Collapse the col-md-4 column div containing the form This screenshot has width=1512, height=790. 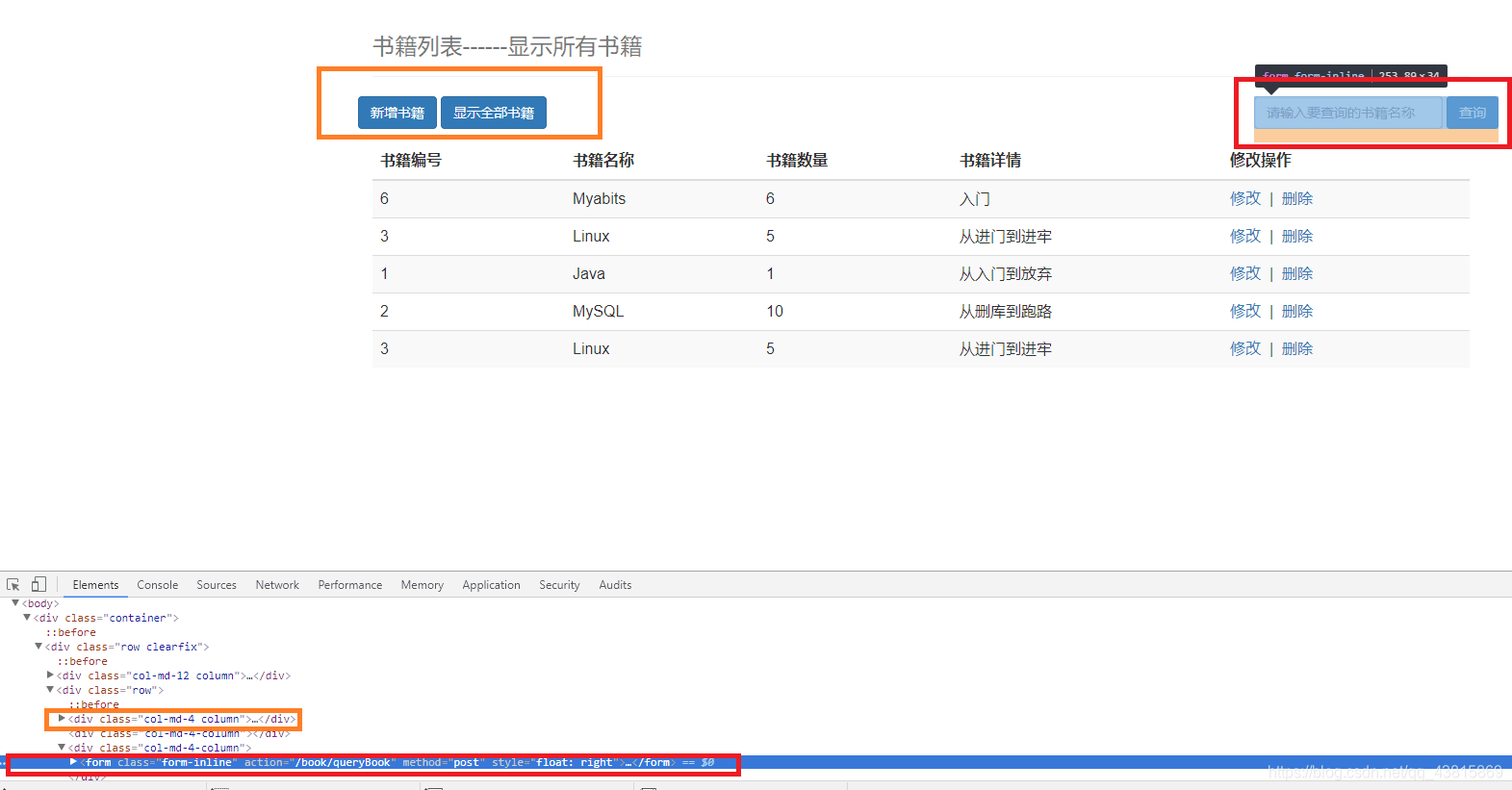tap(62, 748)
